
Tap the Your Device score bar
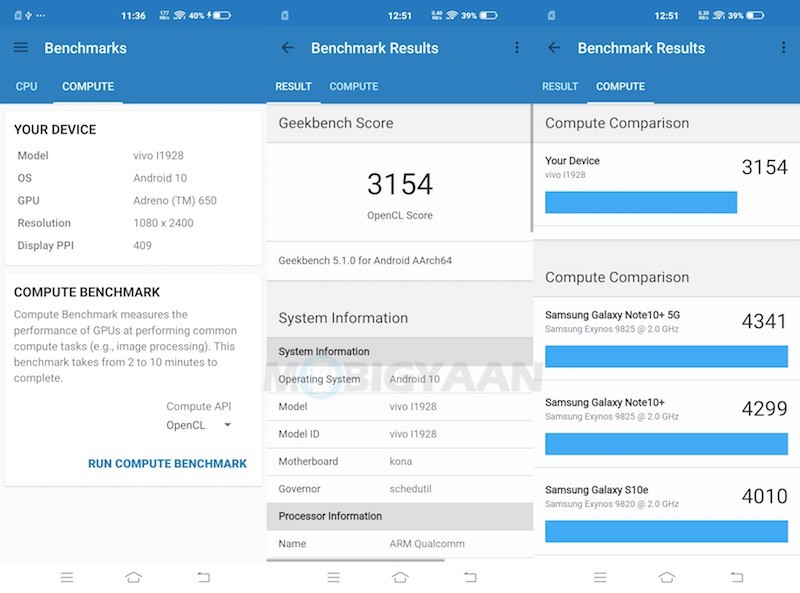(x=641, y=202)
